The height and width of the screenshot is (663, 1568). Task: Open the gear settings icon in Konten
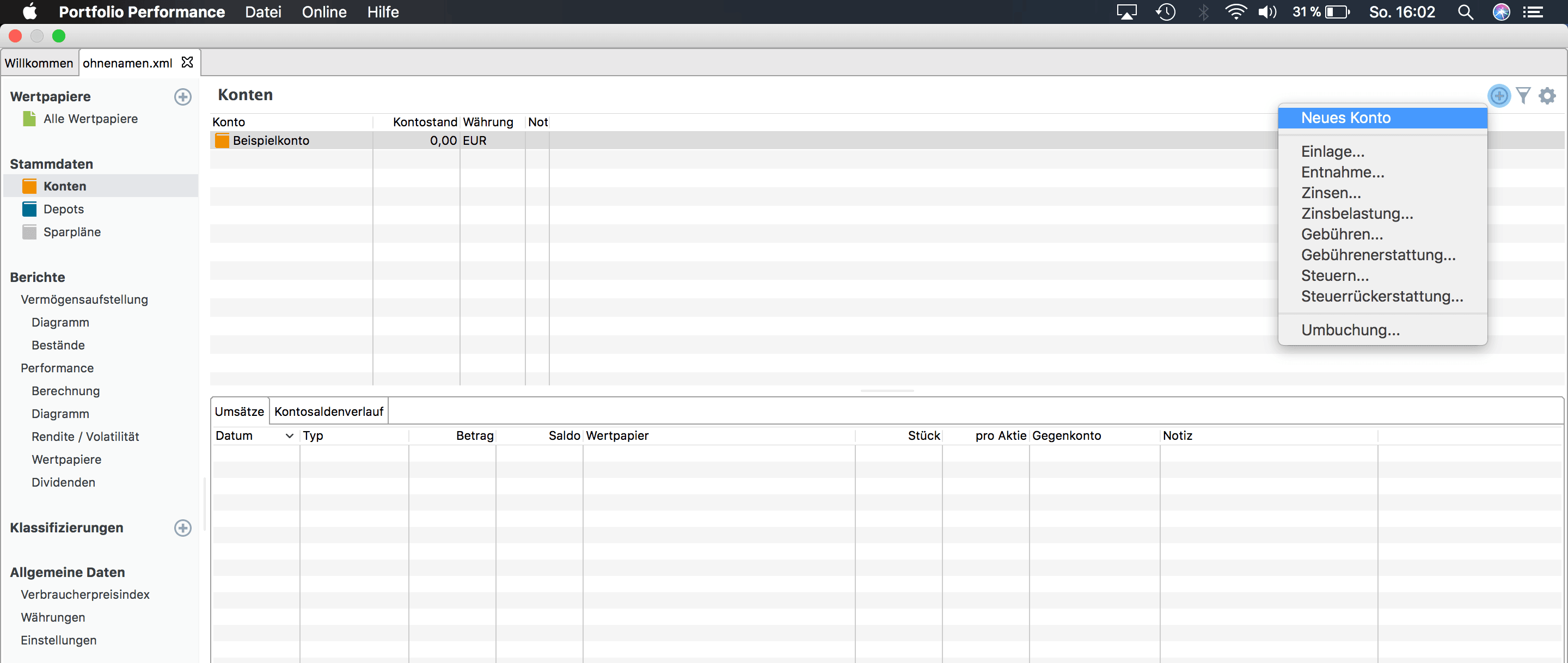pos(1547,96)
